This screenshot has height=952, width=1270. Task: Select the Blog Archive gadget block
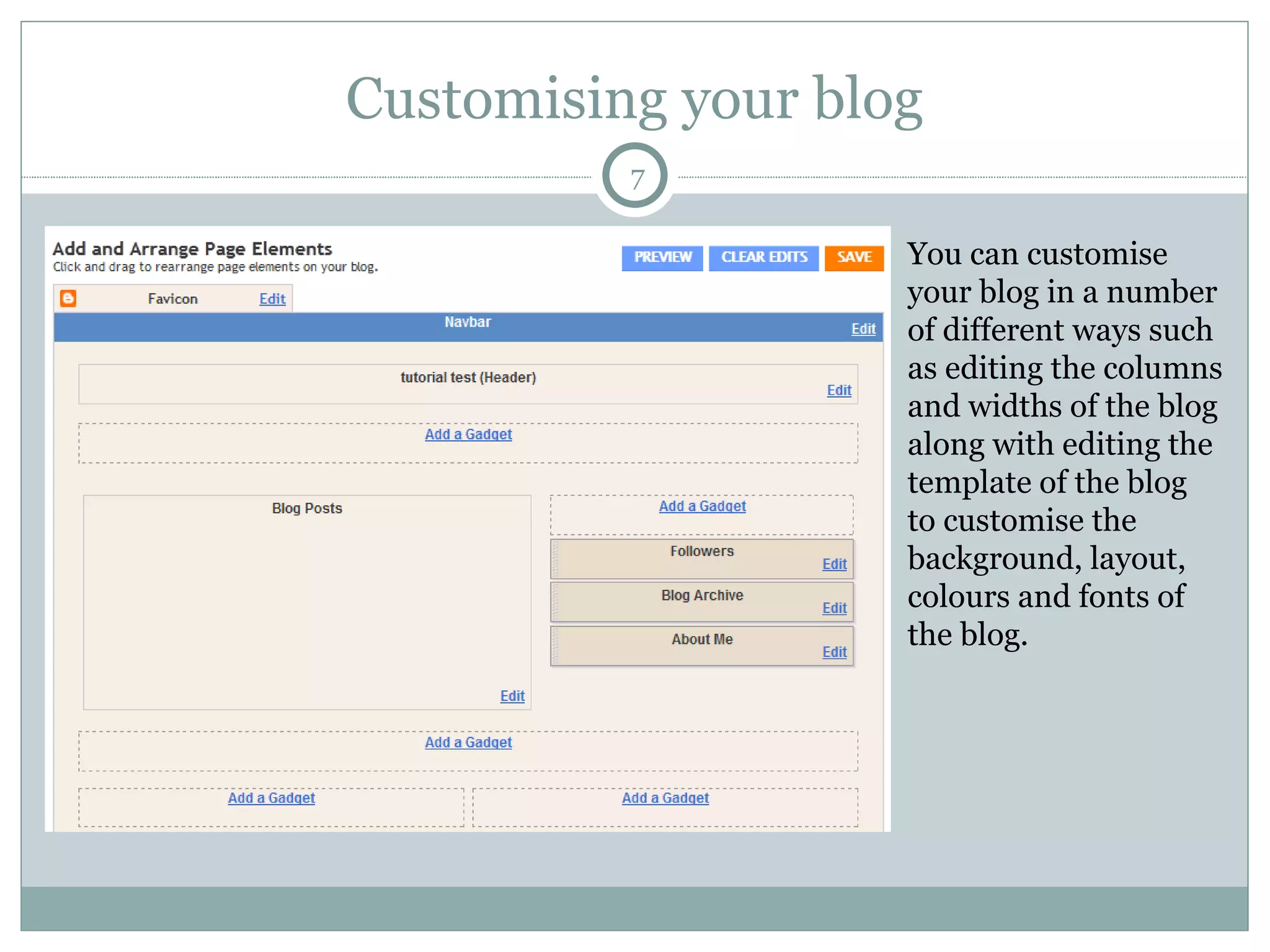(702, 602)
